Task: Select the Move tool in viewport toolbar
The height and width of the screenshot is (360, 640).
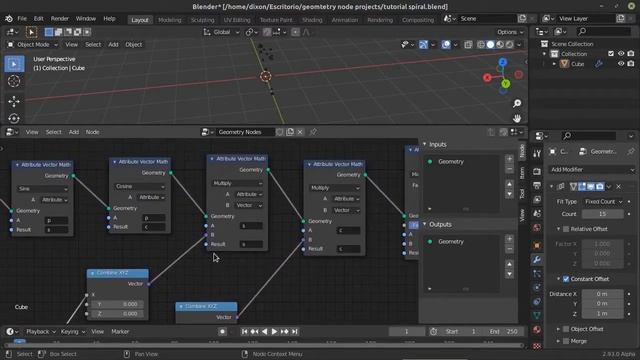Action: (x=14, y=101)
